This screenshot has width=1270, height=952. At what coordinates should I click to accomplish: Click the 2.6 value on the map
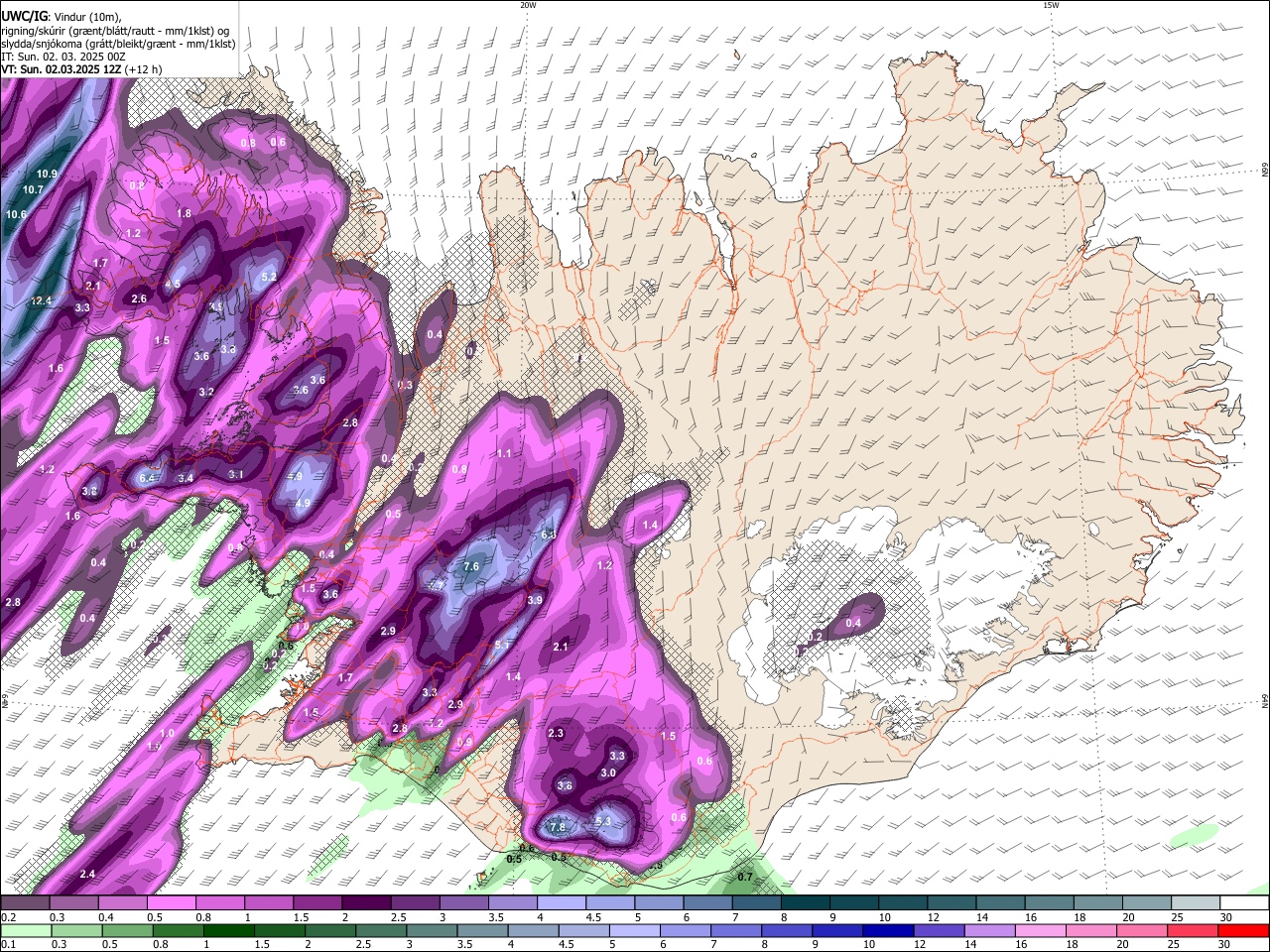(x=139, y=298)
